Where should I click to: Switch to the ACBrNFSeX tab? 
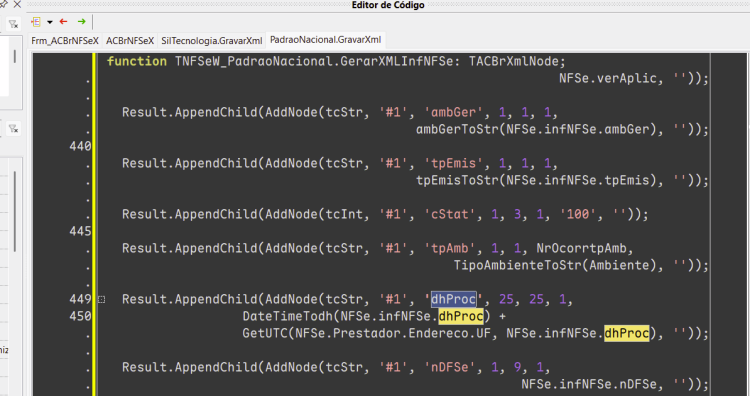130,41
